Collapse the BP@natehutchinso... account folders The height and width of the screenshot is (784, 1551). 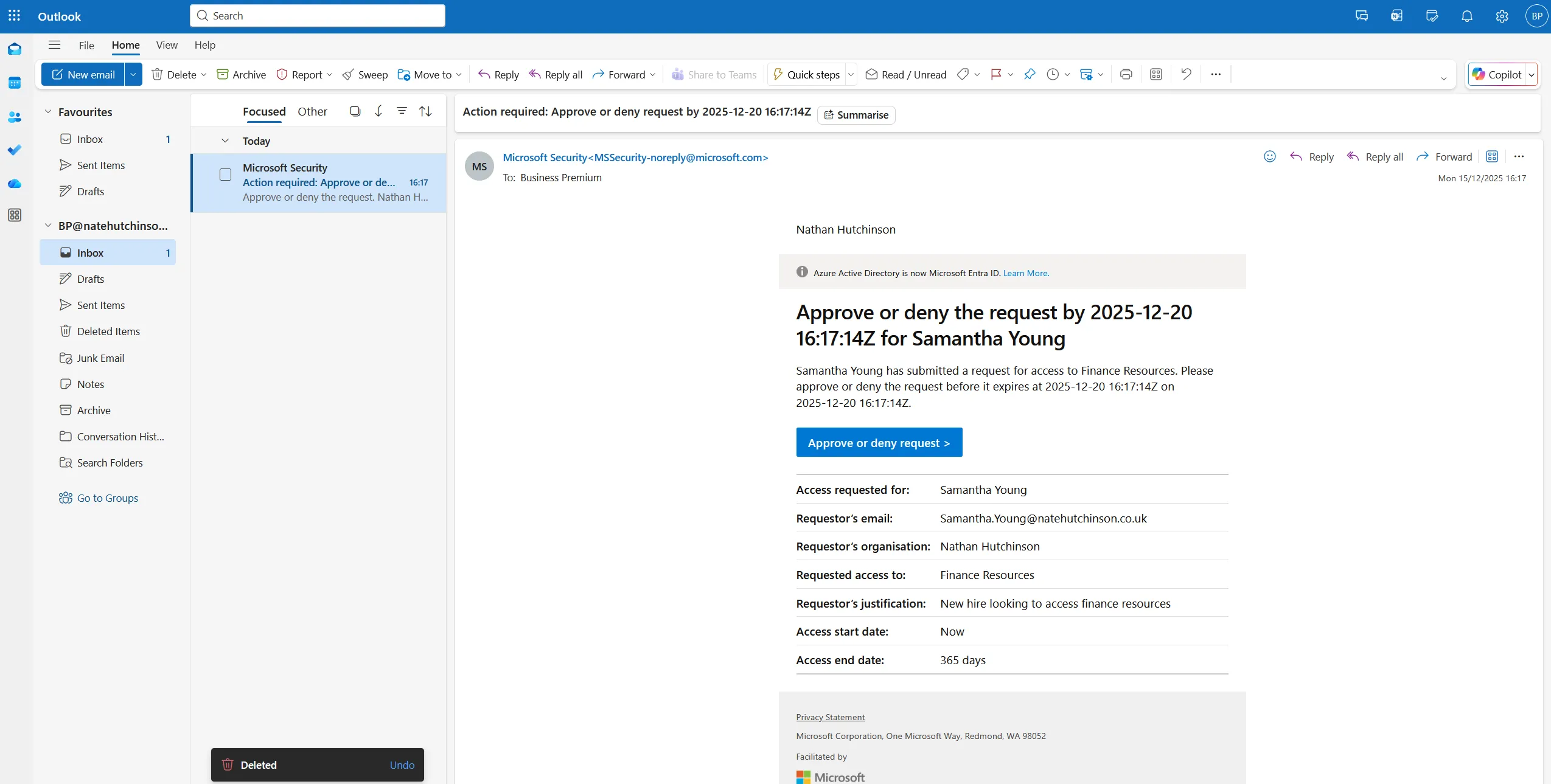click(x=48, y=226)
